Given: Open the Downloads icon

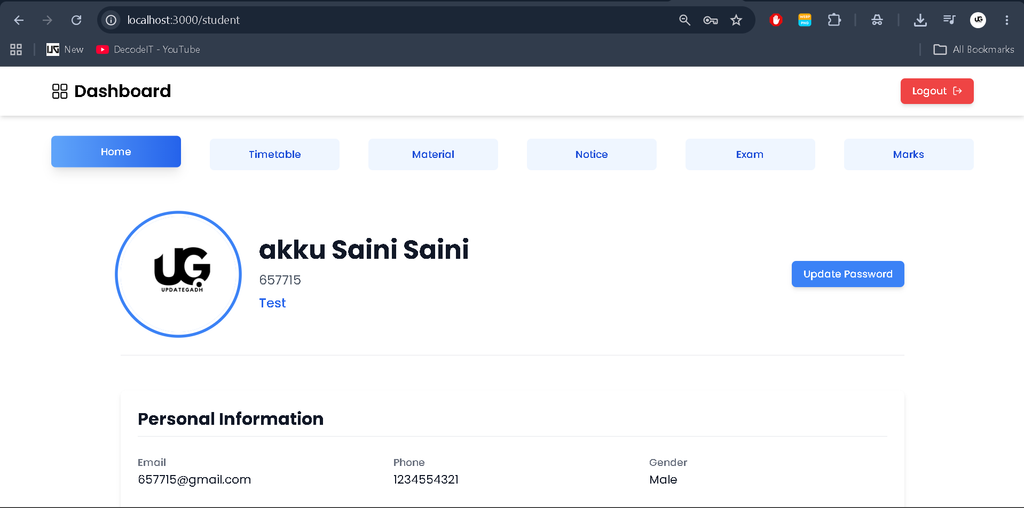Looking at the screenshot, I should pyautogui.click(x=920, y=20).
